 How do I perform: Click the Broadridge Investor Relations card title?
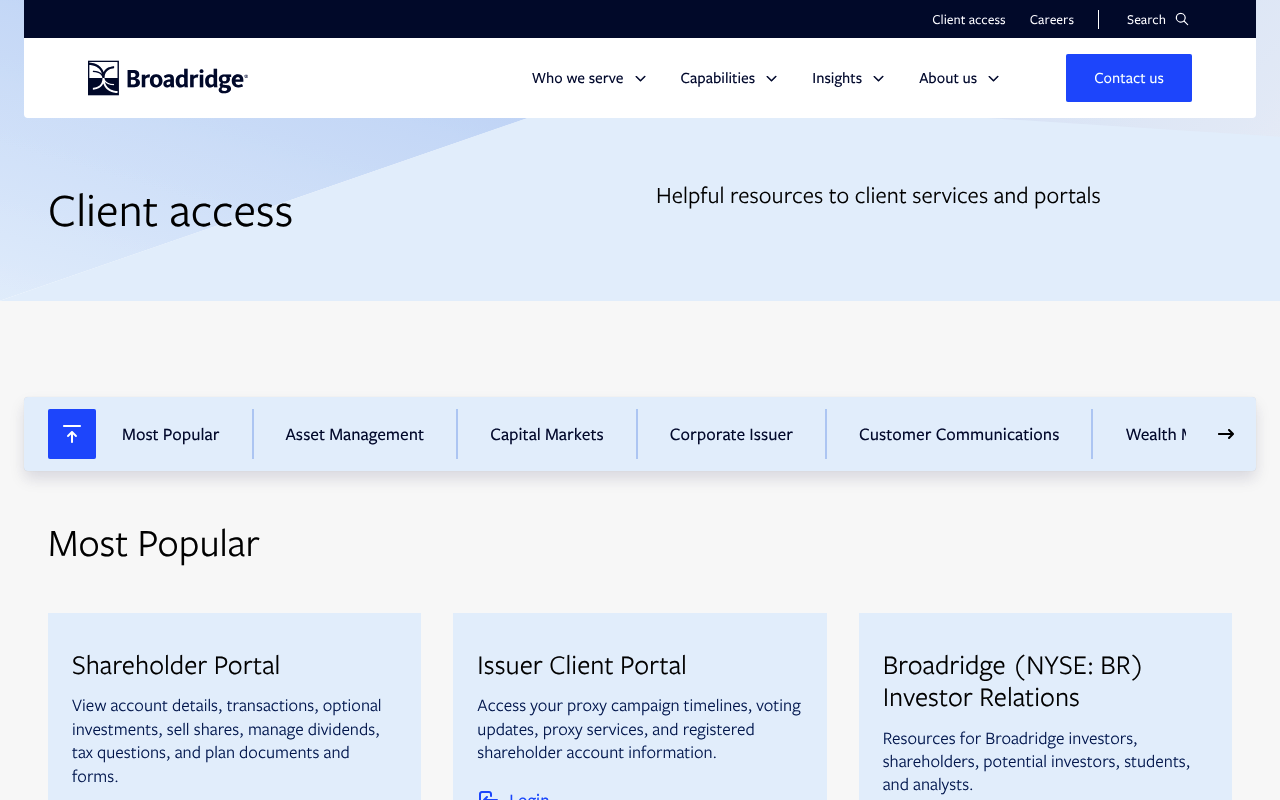click(x=1012, y=681)
